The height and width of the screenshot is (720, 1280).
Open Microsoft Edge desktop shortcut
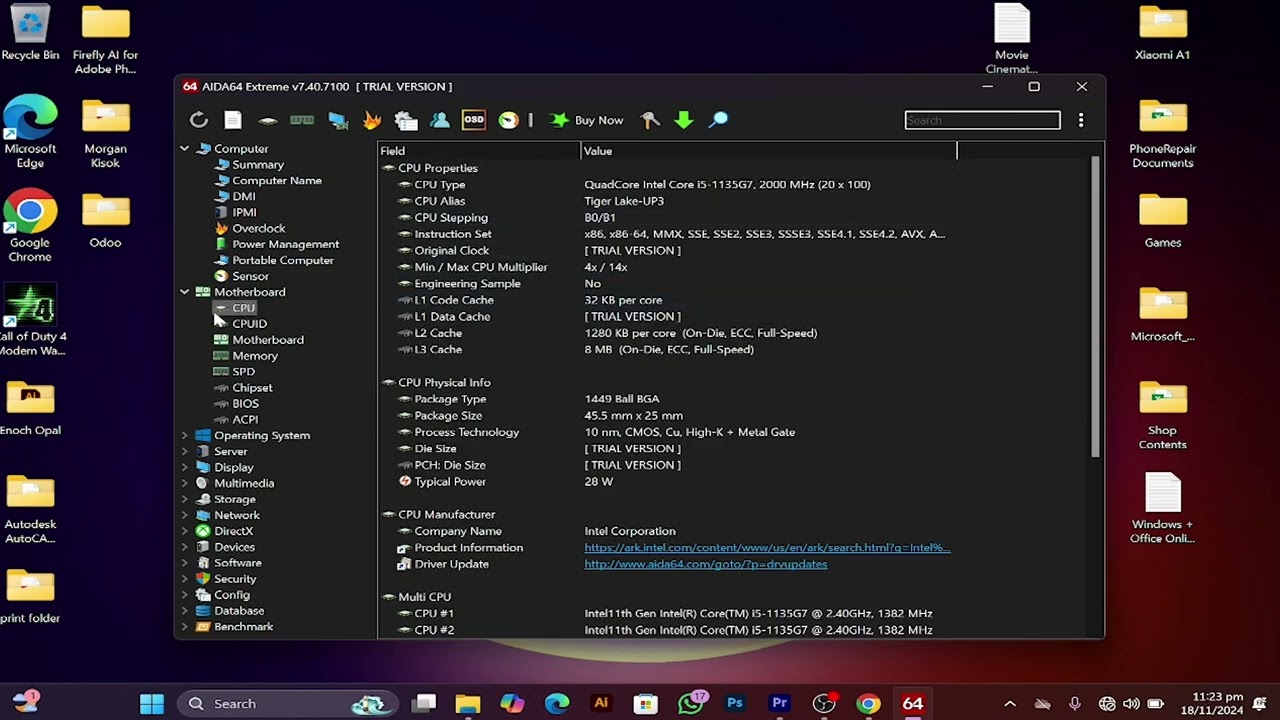[30, 132]
